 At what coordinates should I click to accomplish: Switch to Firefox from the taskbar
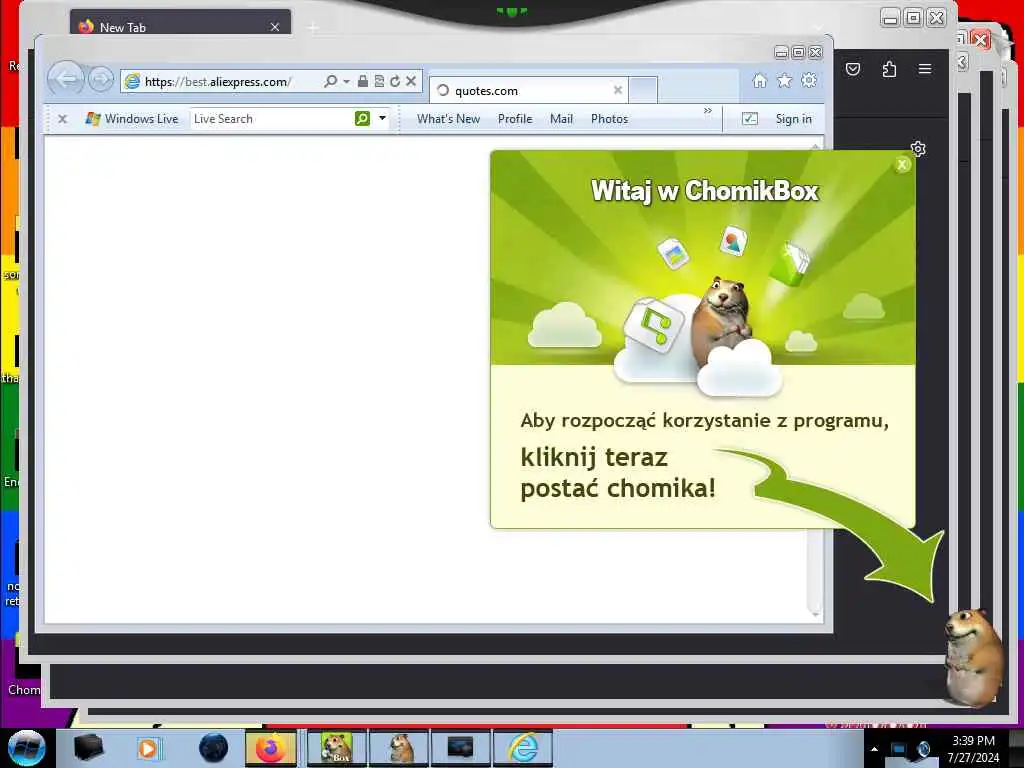pos(271,748)
